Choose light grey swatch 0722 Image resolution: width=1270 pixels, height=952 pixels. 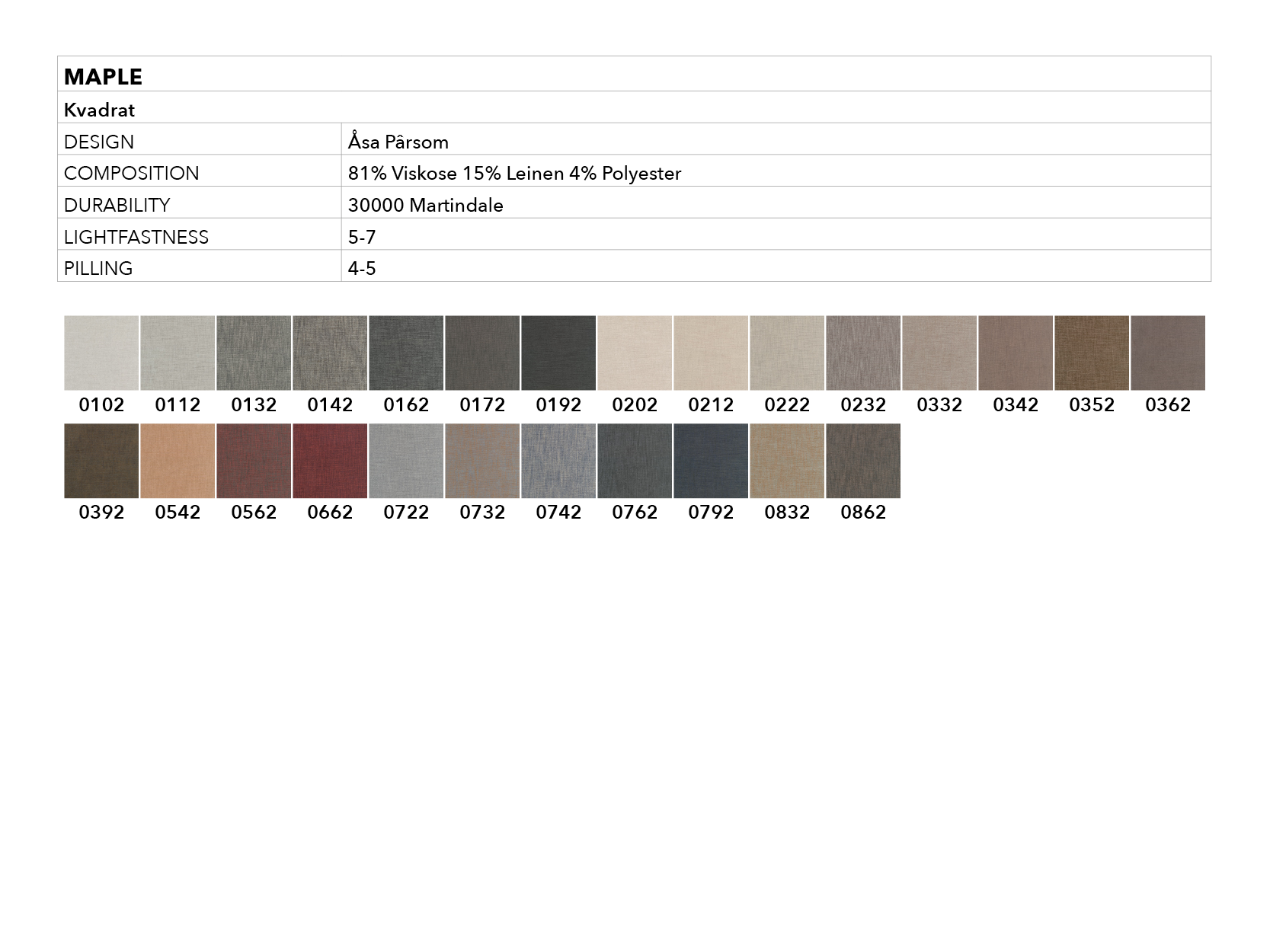[x=406, y=461]
